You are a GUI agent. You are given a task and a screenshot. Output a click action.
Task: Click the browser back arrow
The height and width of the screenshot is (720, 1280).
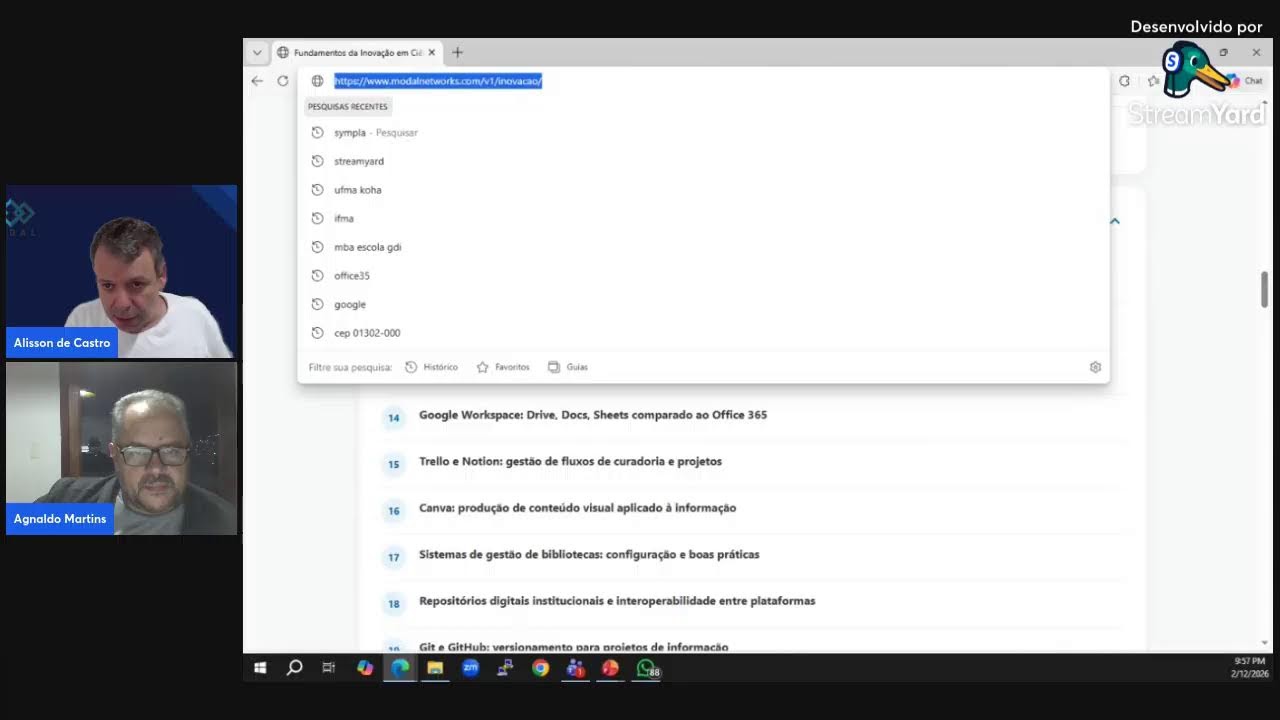click(x=257, y=81)
